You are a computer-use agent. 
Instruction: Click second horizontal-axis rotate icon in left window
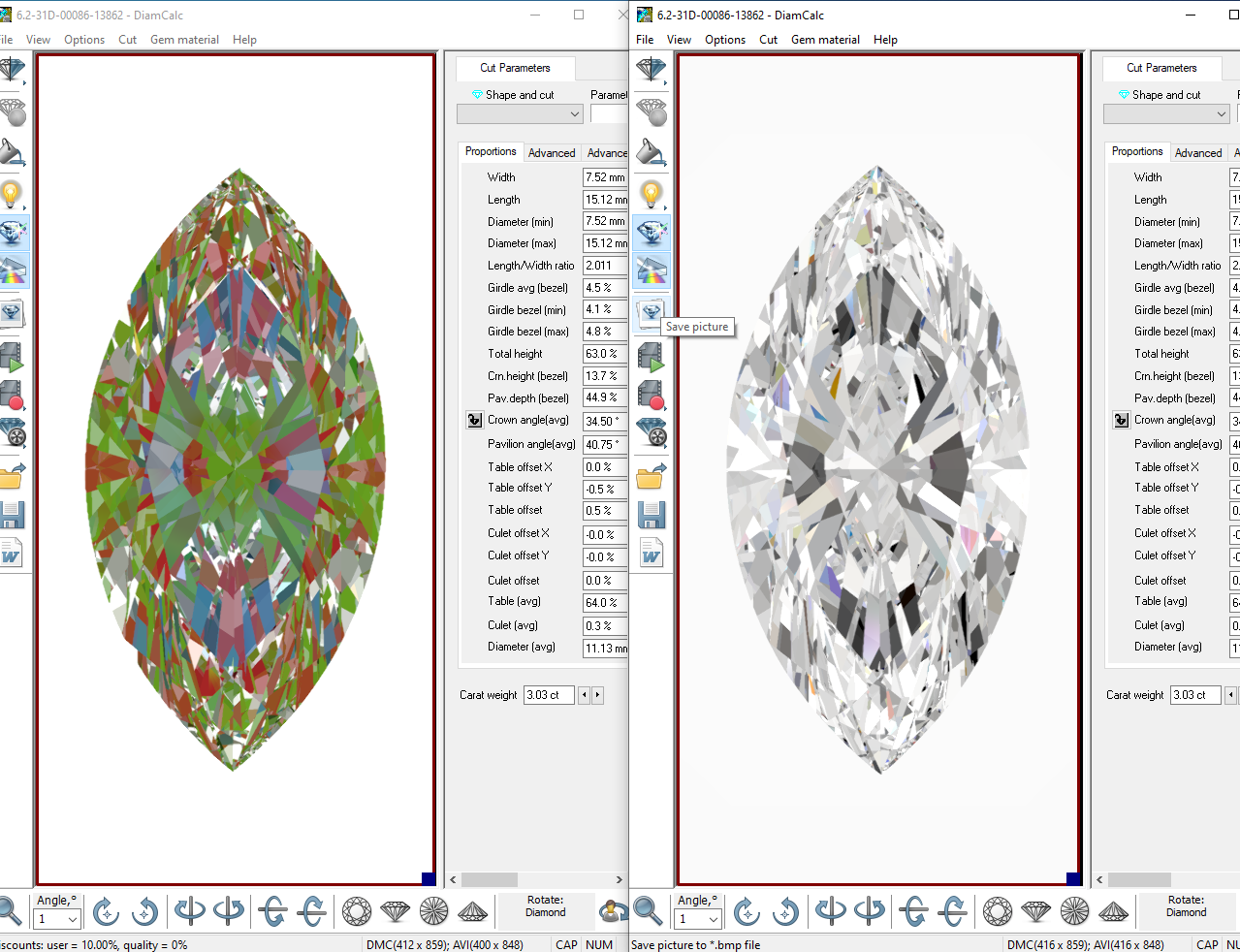[311, 911]
